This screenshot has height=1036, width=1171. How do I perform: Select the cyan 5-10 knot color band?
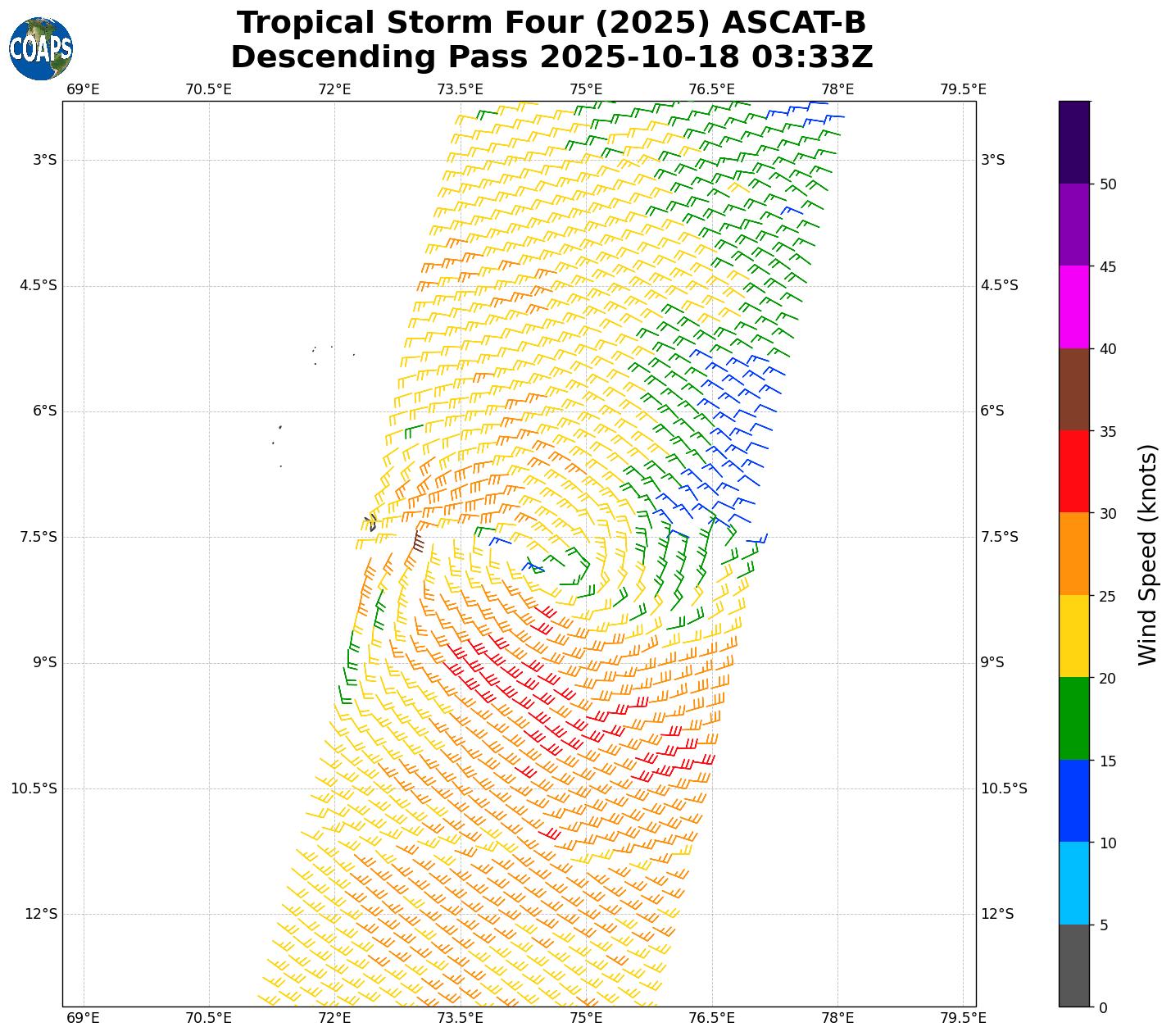[1073, 883]
